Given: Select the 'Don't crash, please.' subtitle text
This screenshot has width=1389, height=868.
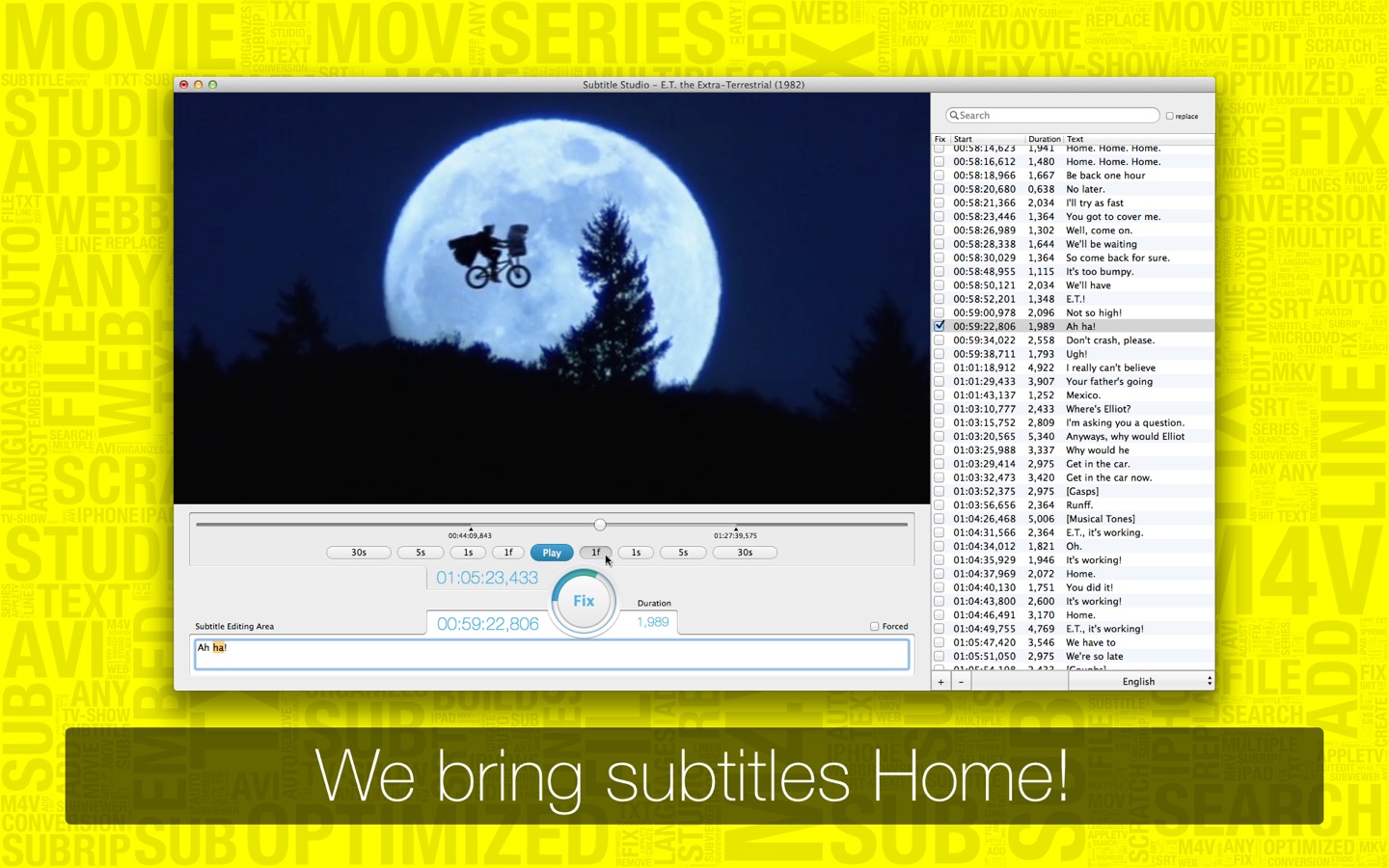Looking at the screenshot, I should click(1110, 340).
